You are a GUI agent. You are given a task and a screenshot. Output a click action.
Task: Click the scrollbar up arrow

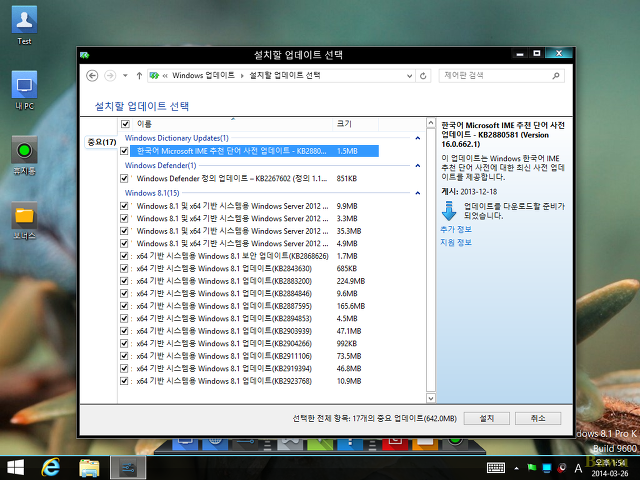pyautogui.click(x=431, y=123)
